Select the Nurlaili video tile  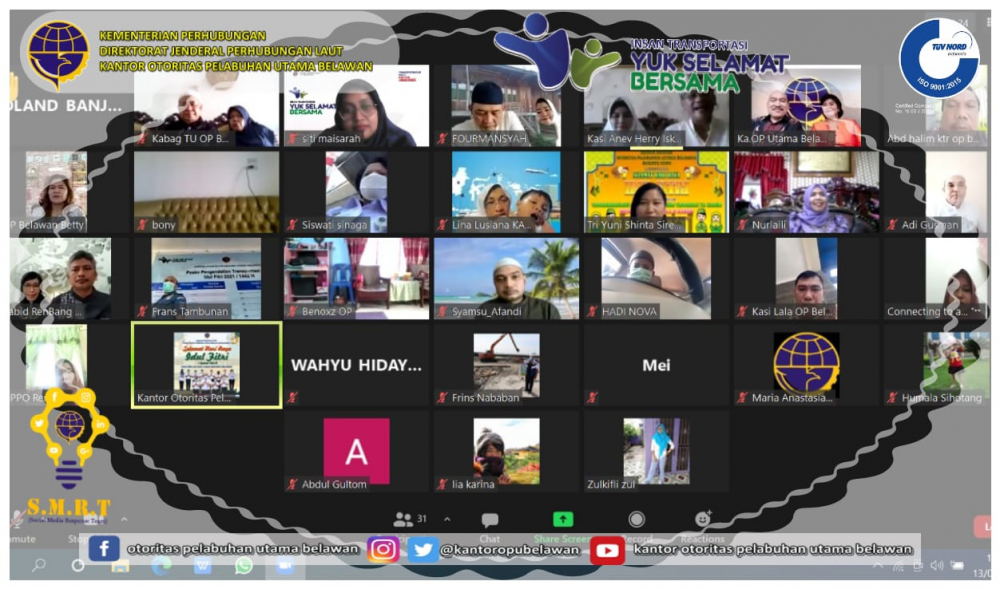806,192
